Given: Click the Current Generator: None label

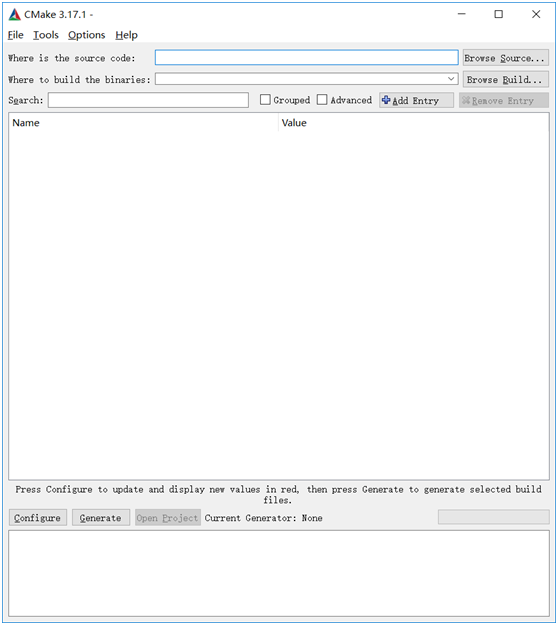Looking at the screenshot, I should pos(263,518).
